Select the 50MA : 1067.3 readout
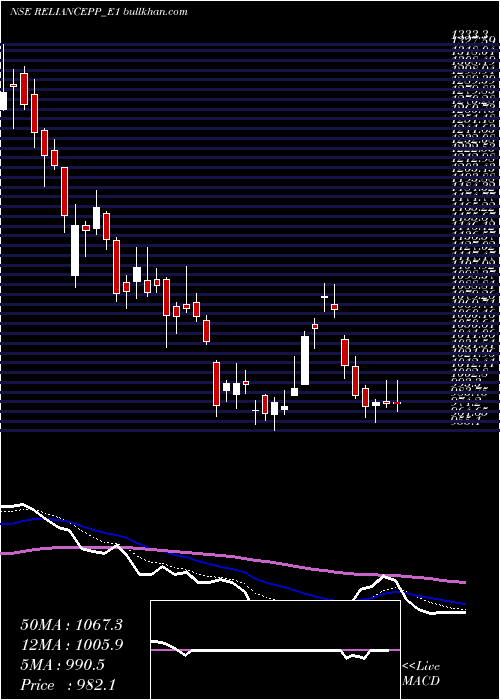The image size is (500, 700). point(71,625)
